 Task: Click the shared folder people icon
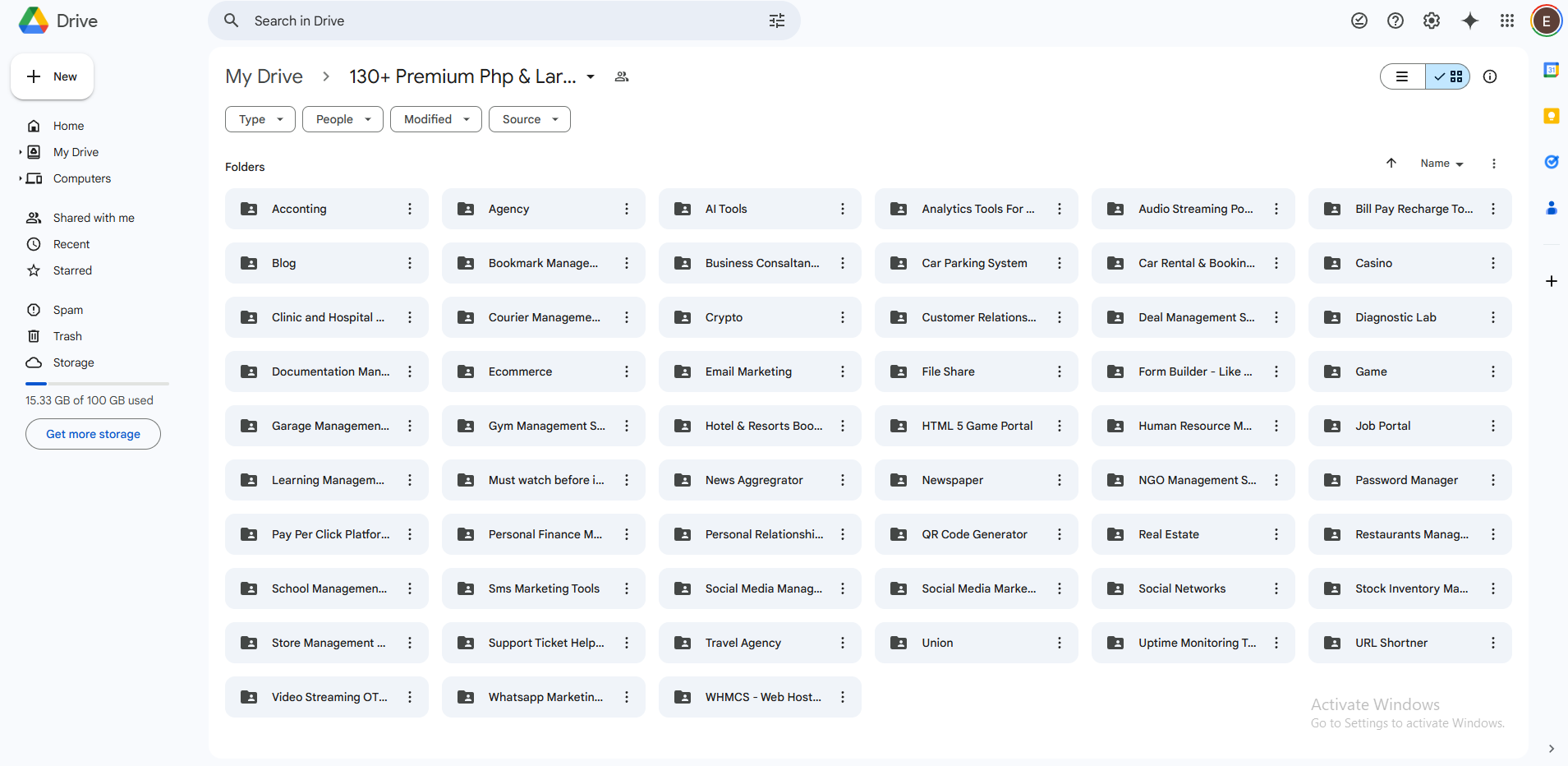622,76
